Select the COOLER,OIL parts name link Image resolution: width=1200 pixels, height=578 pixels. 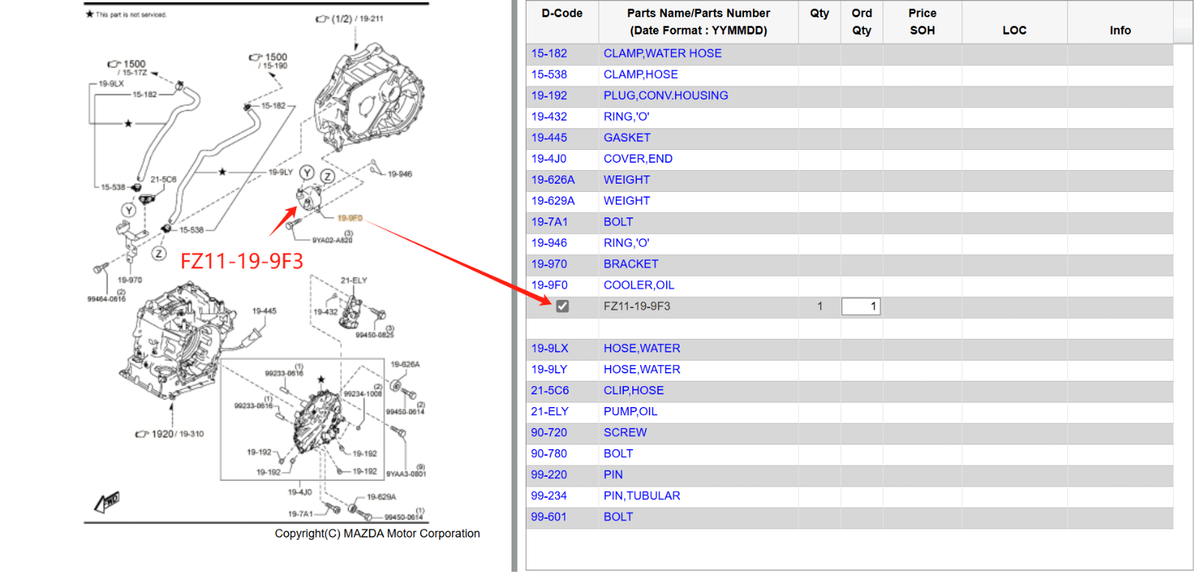coord(639,285)
